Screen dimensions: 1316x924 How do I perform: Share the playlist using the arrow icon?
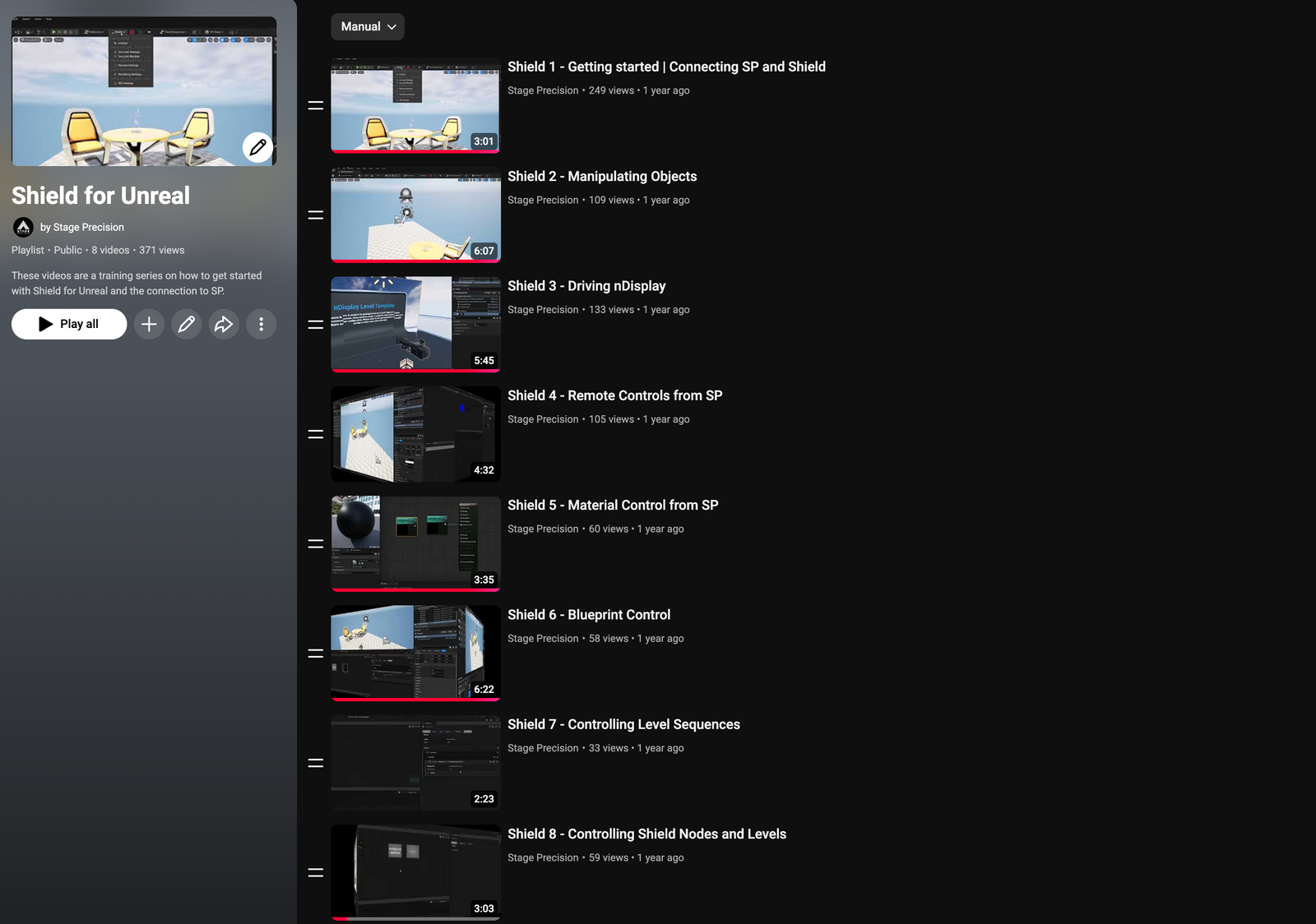click(224, 324)
